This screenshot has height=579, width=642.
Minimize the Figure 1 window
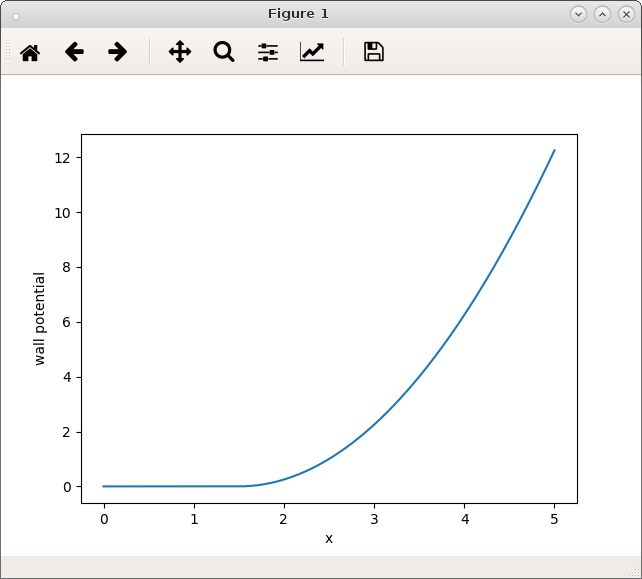578,14
